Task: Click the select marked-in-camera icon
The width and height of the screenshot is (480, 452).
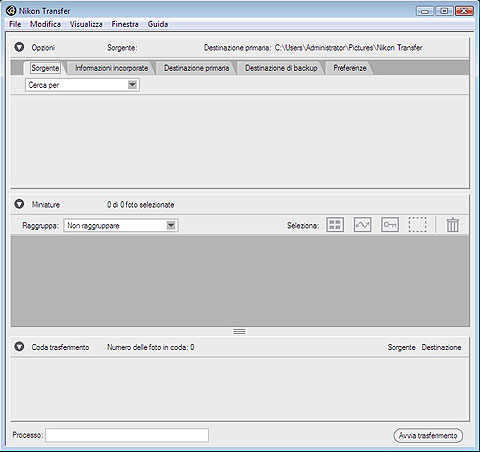Action: [362, 225]
